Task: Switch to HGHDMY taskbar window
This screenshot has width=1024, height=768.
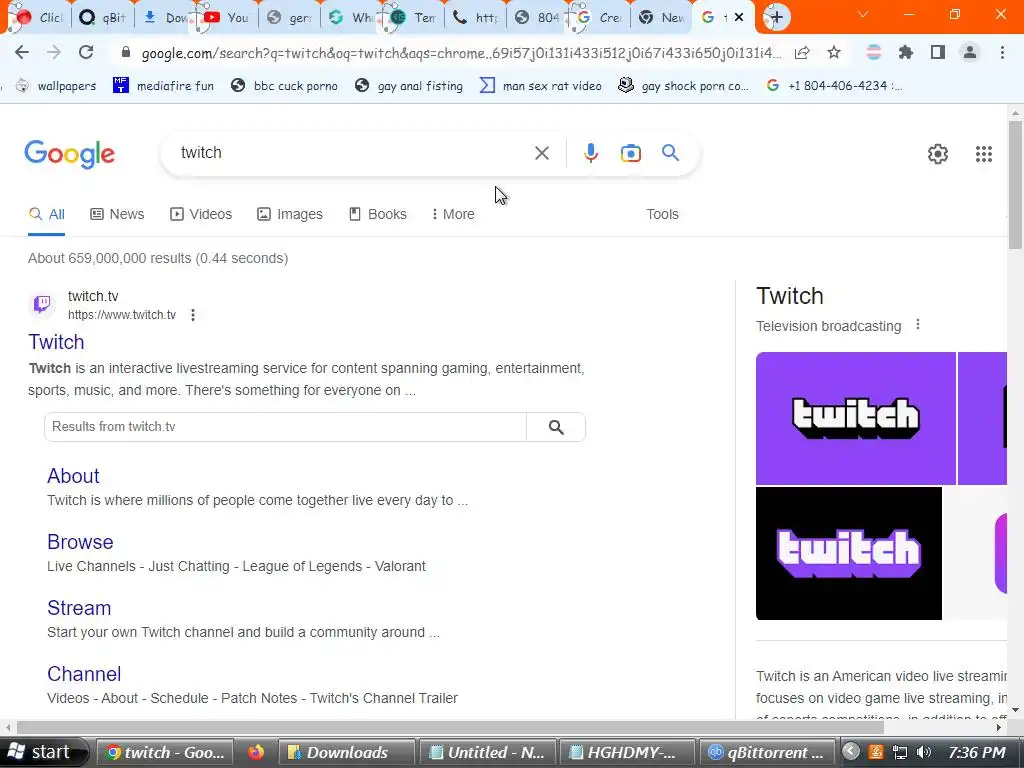Action: (627, 752)
